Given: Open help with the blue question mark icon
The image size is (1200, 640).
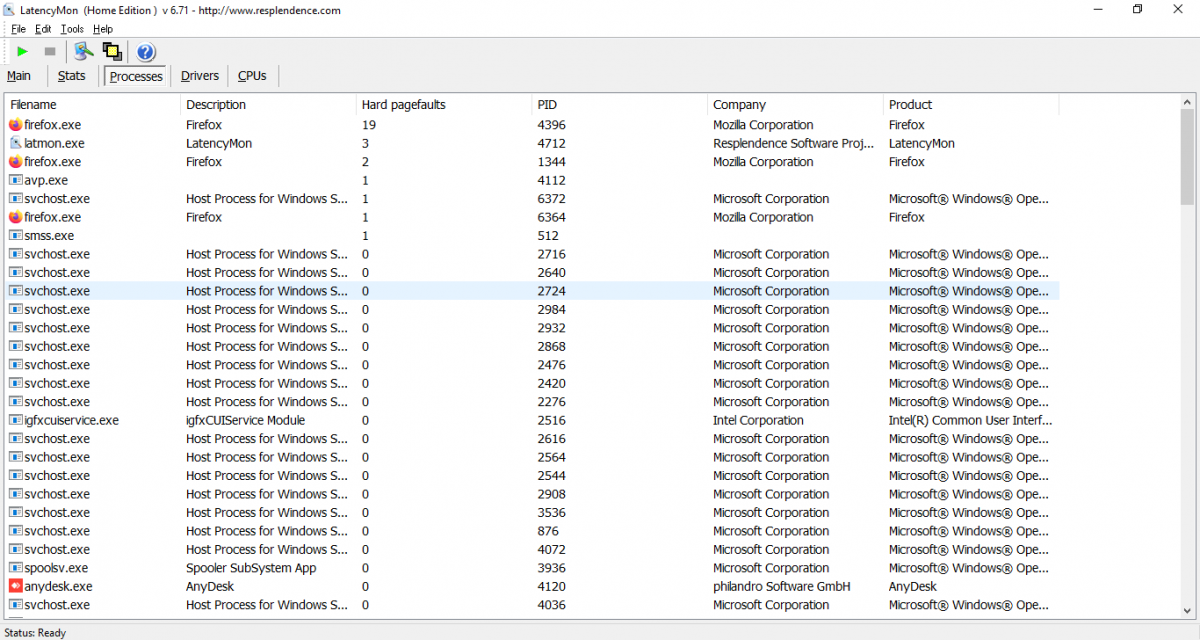Looking at the screenshot, I should tap(146, 52).
